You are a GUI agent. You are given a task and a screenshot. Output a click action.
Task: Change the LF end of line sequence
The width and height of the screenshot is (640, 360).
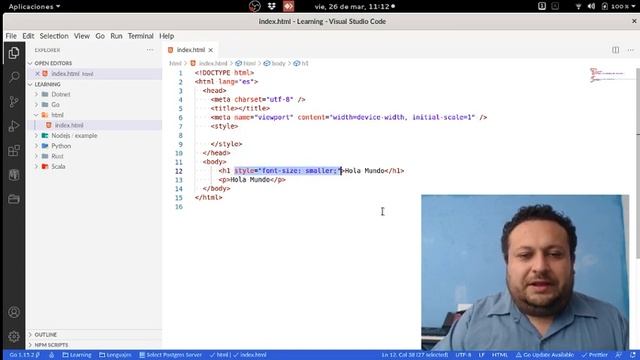point(482,355)
